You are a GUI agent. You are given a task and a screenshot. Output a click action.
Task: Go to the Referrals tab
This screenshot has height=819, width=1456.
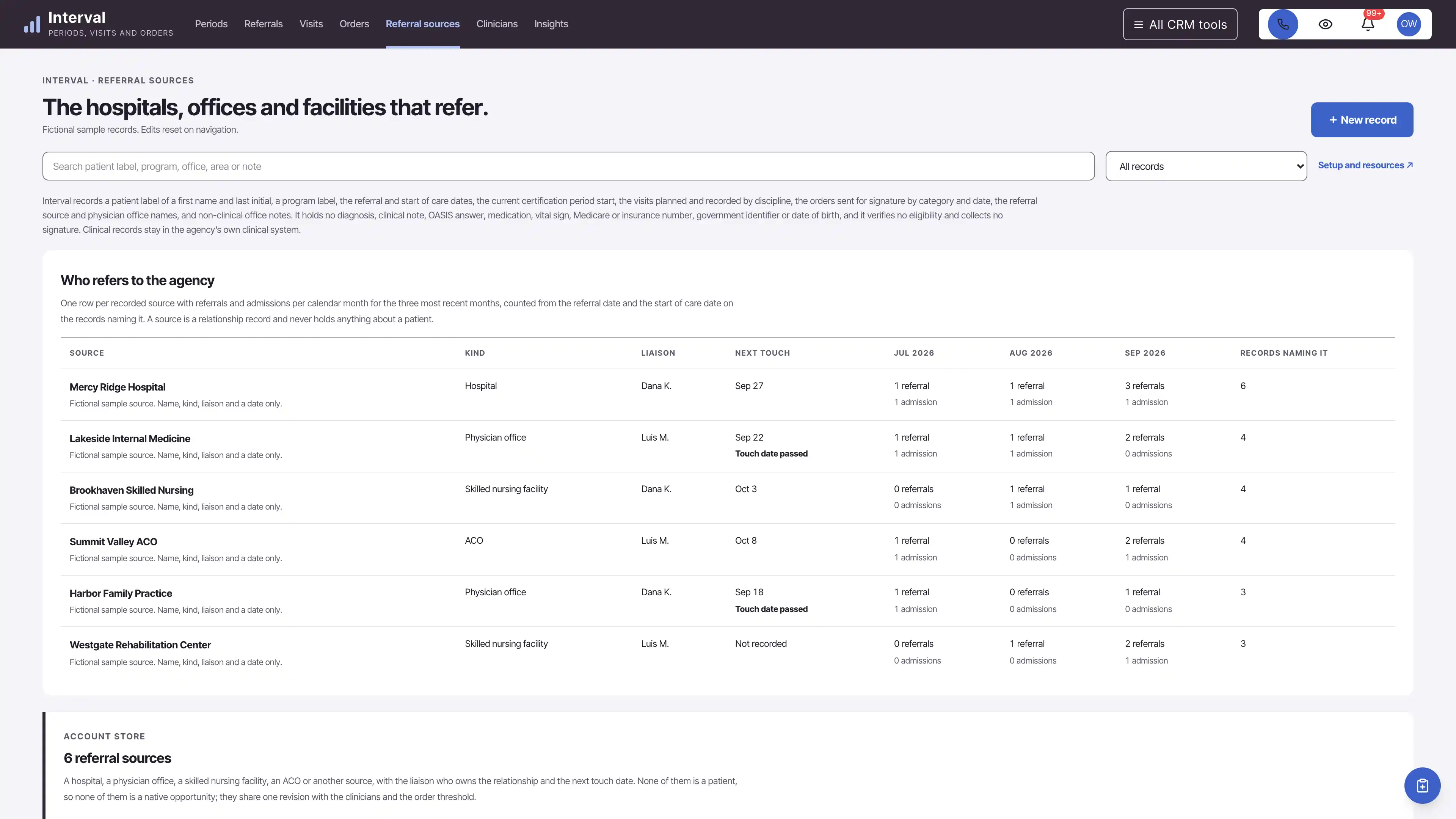click(264, 24)
